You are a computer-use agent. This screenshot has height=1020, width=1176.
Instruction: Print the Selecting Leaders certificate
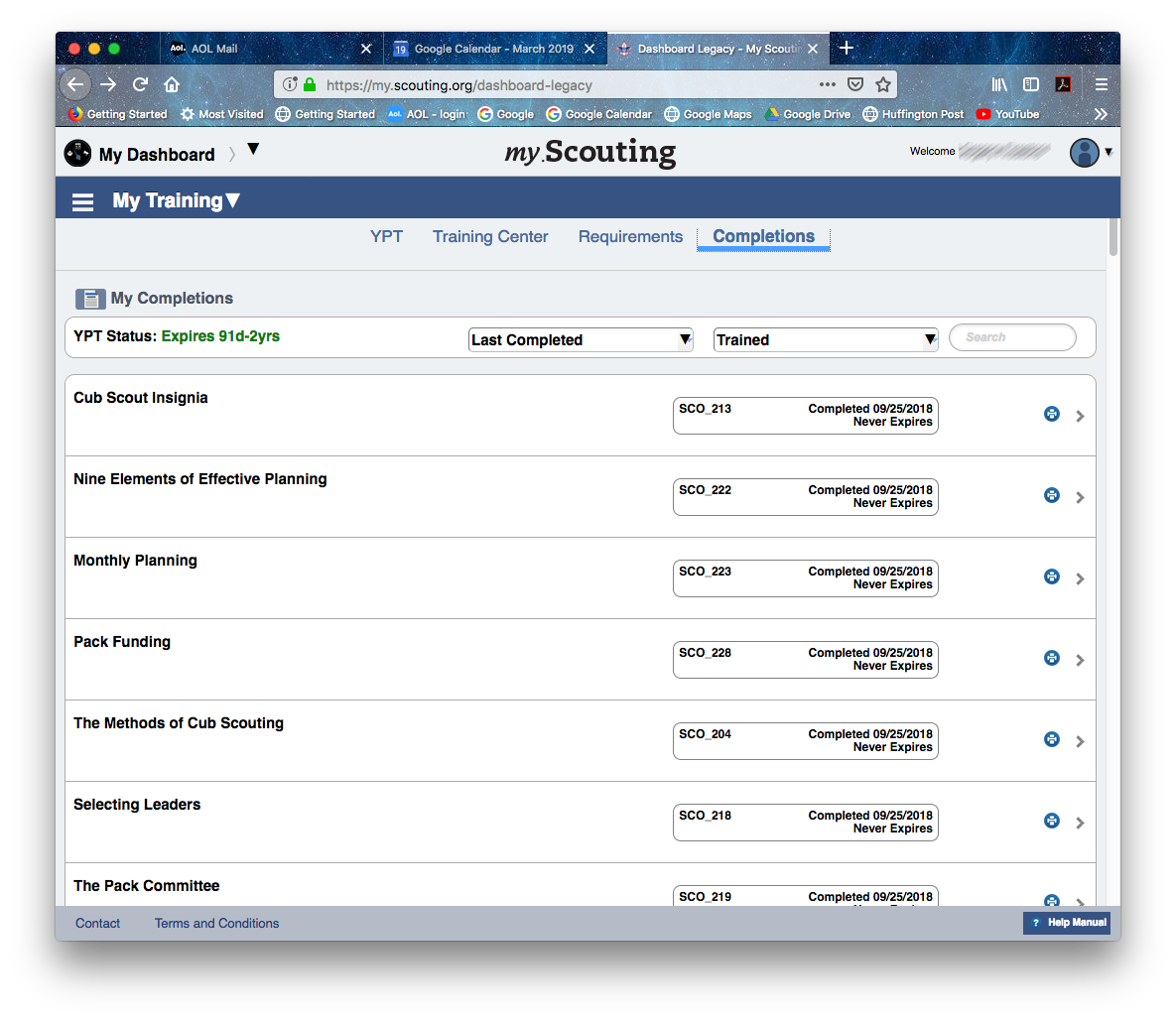1052,821
